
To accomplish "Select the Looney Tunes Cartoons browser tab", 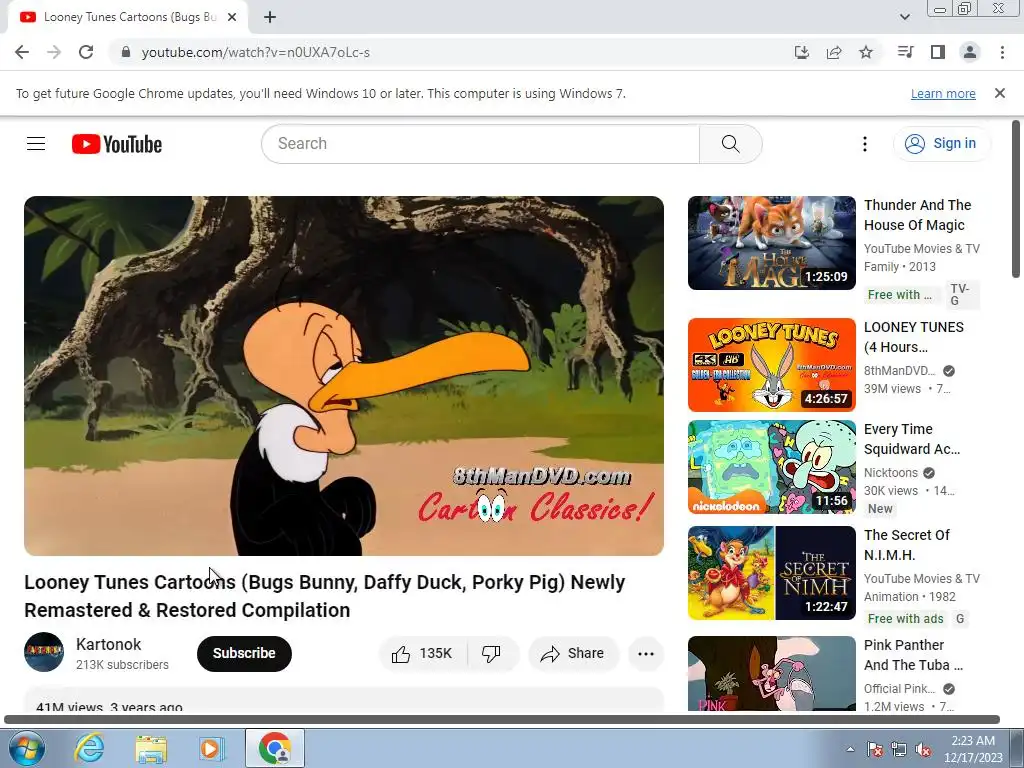I will [128, 17].
